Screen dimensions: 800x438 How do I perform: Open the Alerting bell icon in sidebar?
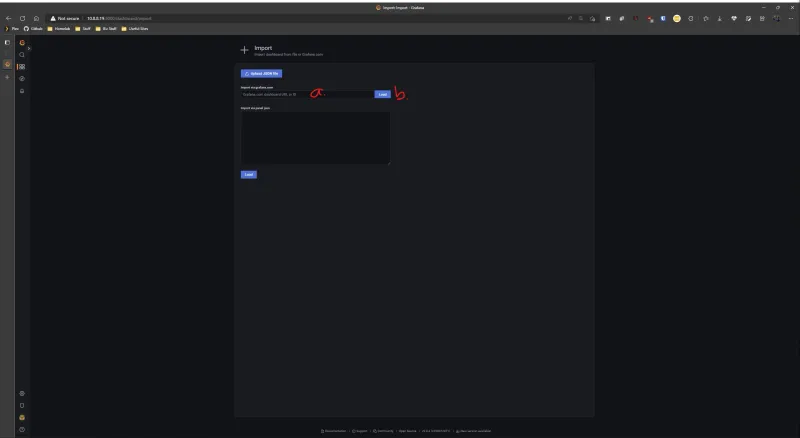pyautogui.click(x=22, y=91)
